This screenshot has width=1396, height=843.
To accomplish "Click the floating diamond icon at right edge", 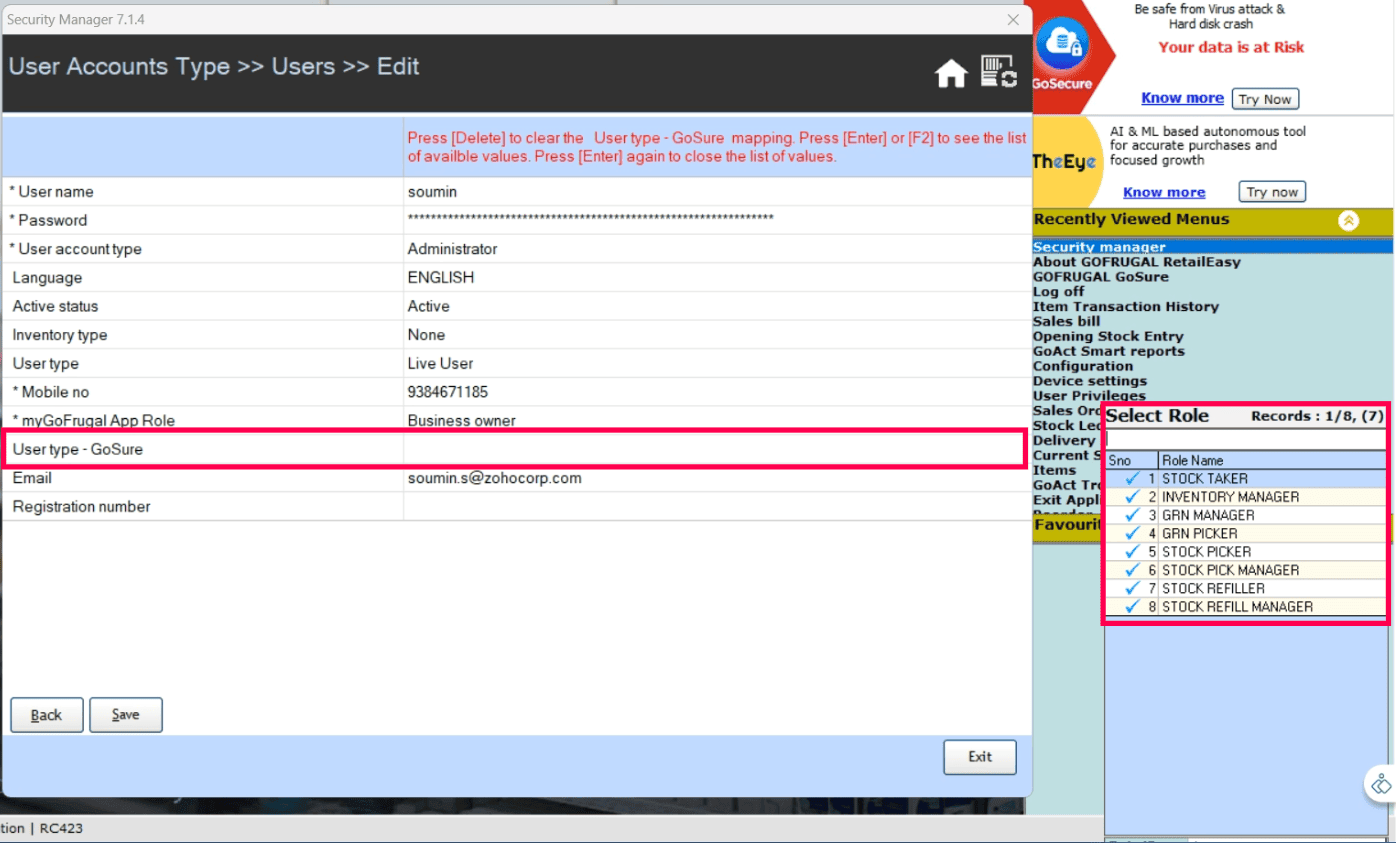I will (1381, 784).
